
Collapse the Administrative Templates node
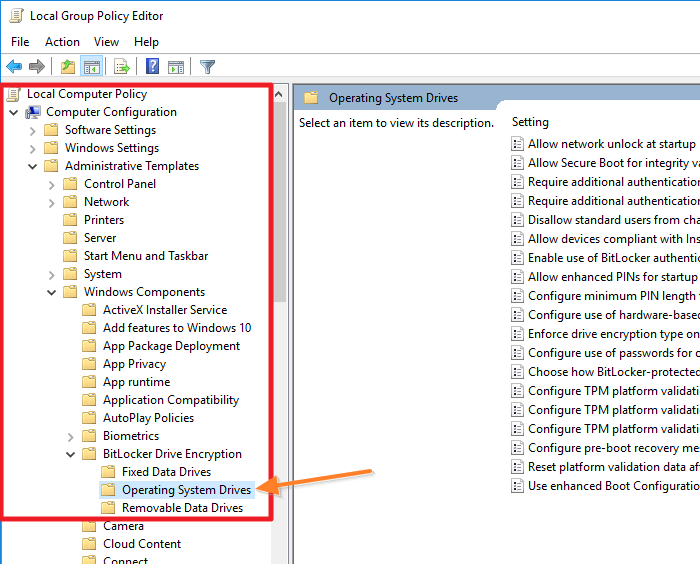tap(33, 167)
